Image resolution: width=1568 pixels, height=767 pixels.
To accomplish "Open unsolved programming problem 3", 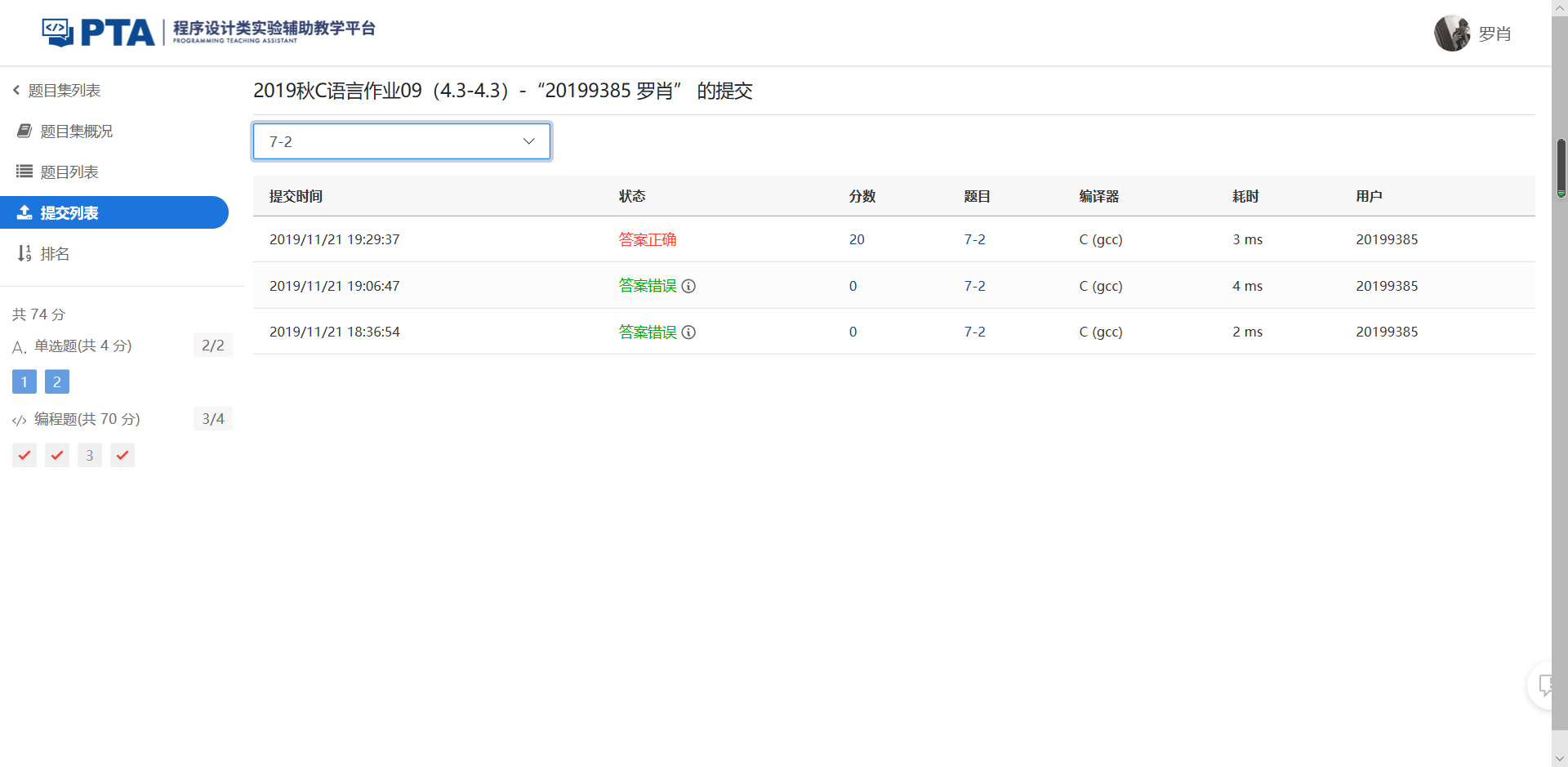I will [90, 455].
